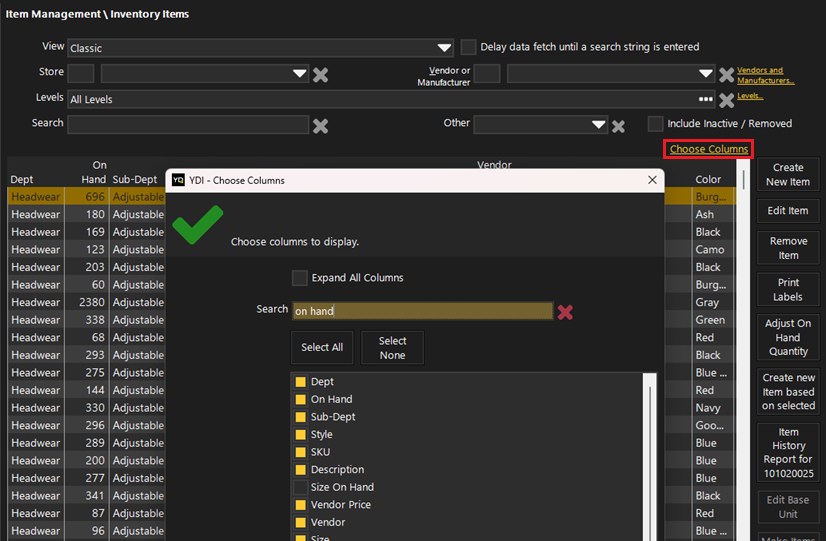Open Levels ellipsis browse button

click(706, 100)
